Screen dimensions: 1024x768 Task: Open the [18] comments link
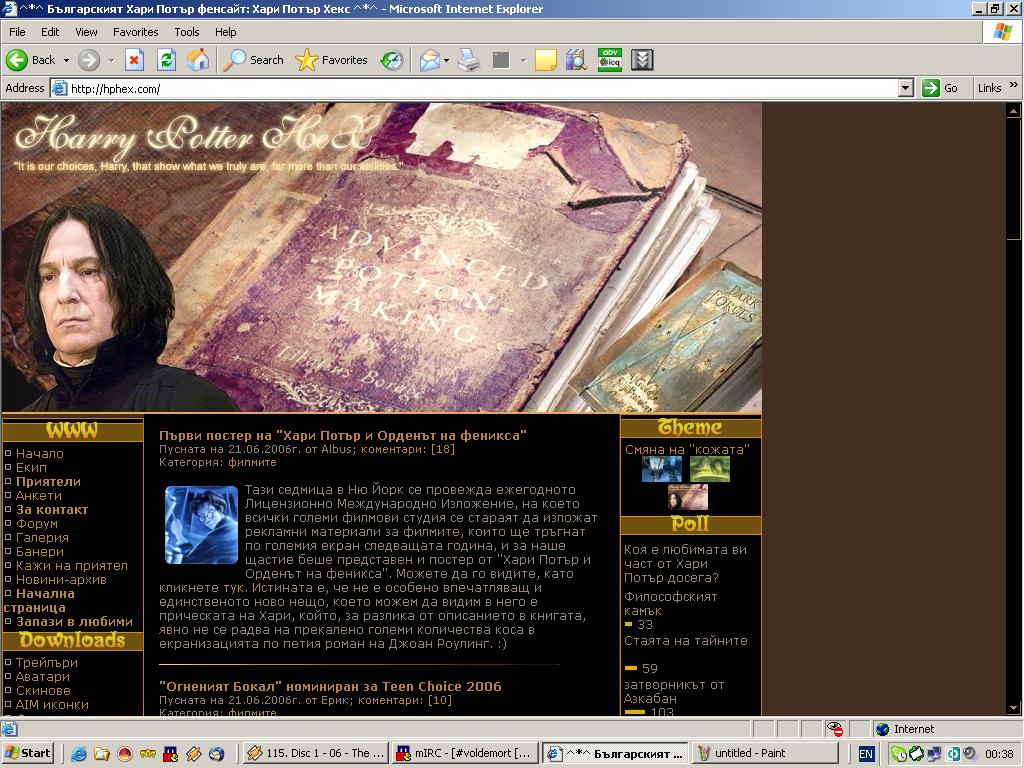click(443, 449)
